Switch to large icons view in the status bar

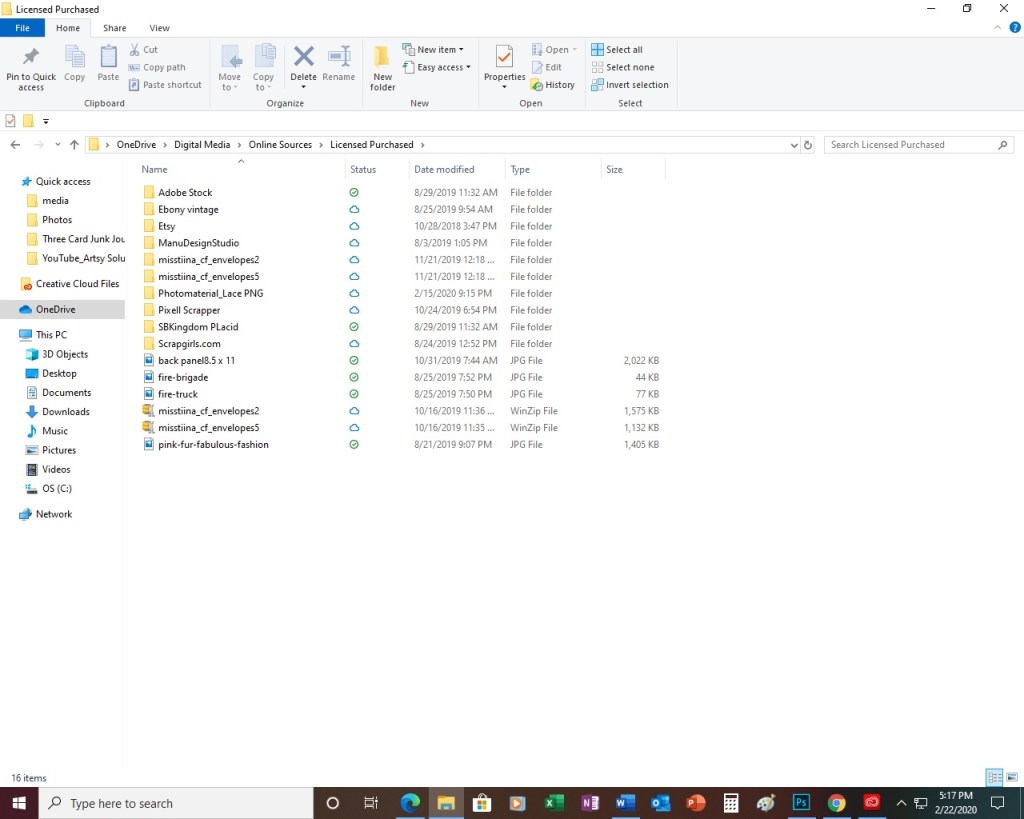point(1011,778)
